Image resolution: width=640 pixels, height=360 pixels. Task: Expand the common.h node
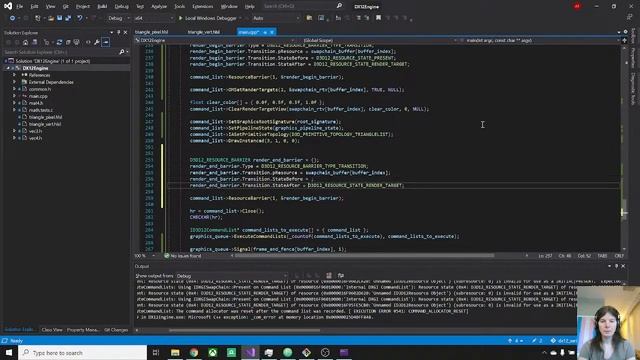[x=14, y=89]
